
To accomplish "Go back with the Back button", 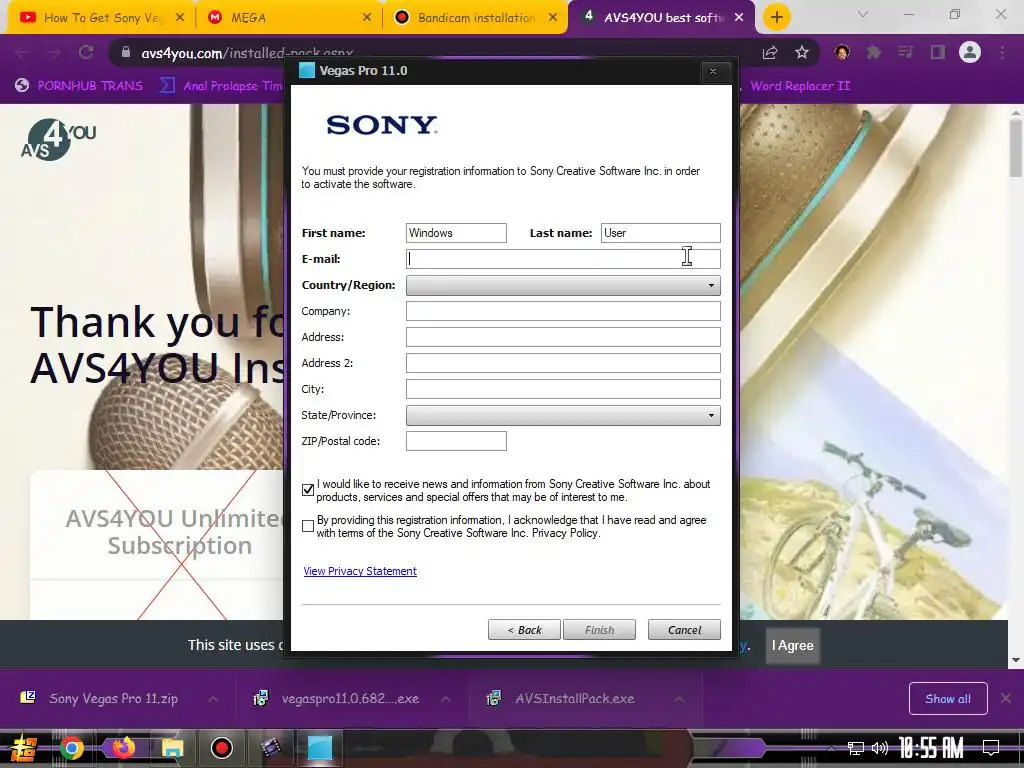I will [x=524, y=630].
